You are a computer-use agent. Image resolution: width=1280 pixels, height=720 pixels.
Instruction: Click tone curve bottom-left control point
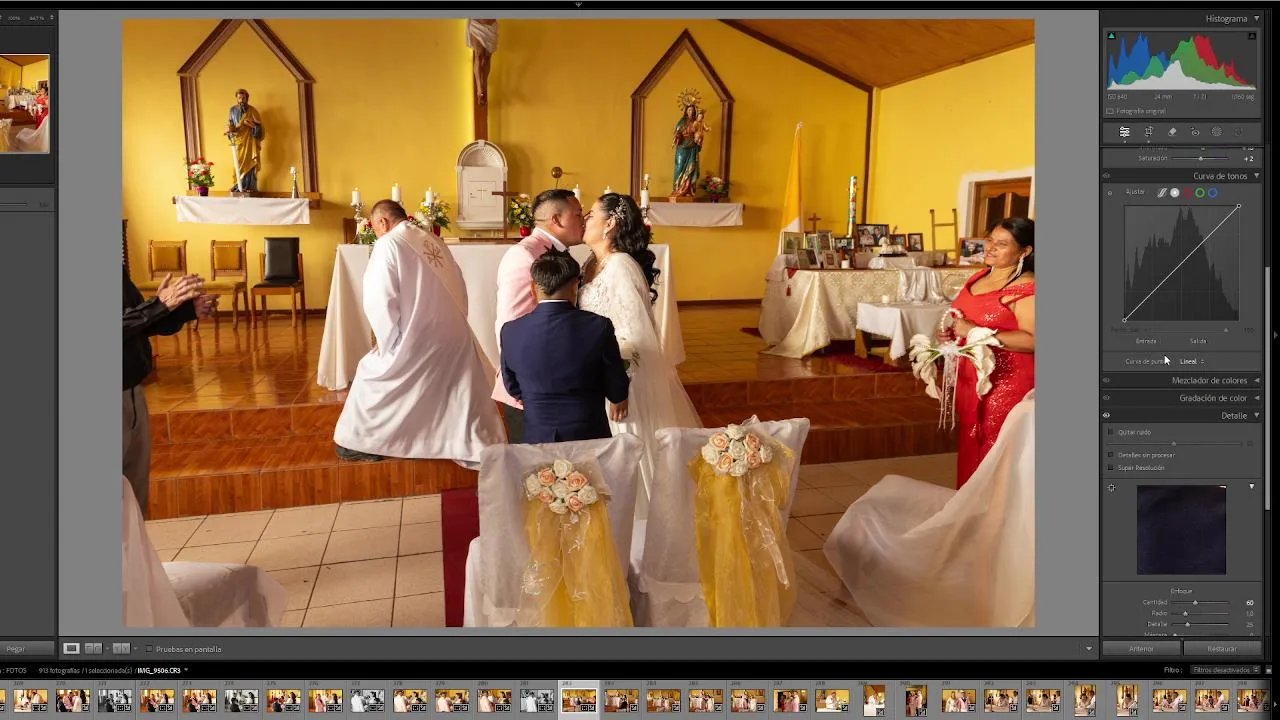tap(1125, 320)
